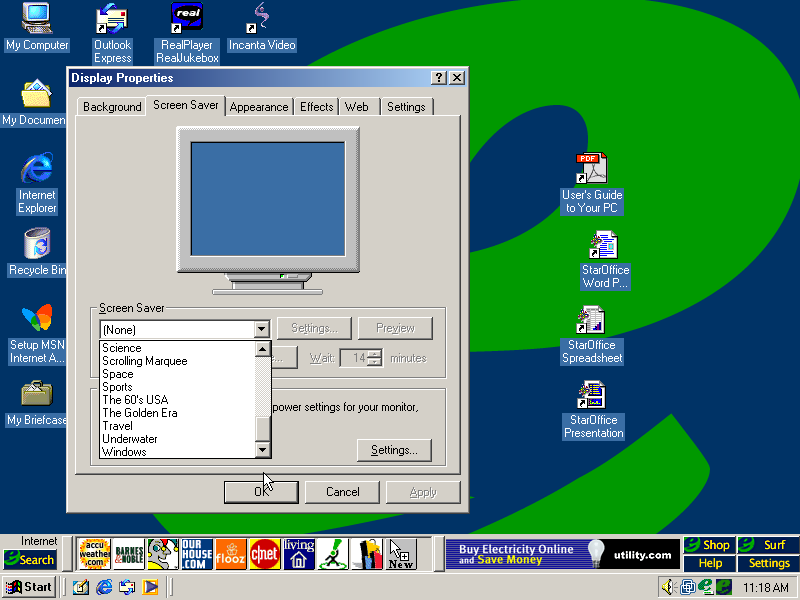
Task: Select Underwater in the screen saver list
Action: [x=130, y=439]
